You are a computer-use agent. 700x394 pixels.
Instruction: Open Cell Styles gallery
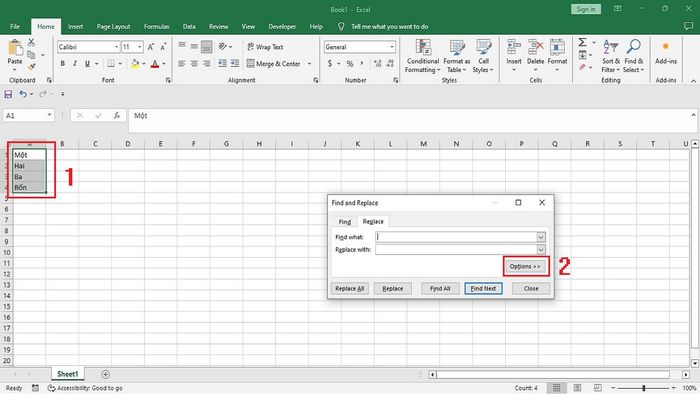(483, 56)
